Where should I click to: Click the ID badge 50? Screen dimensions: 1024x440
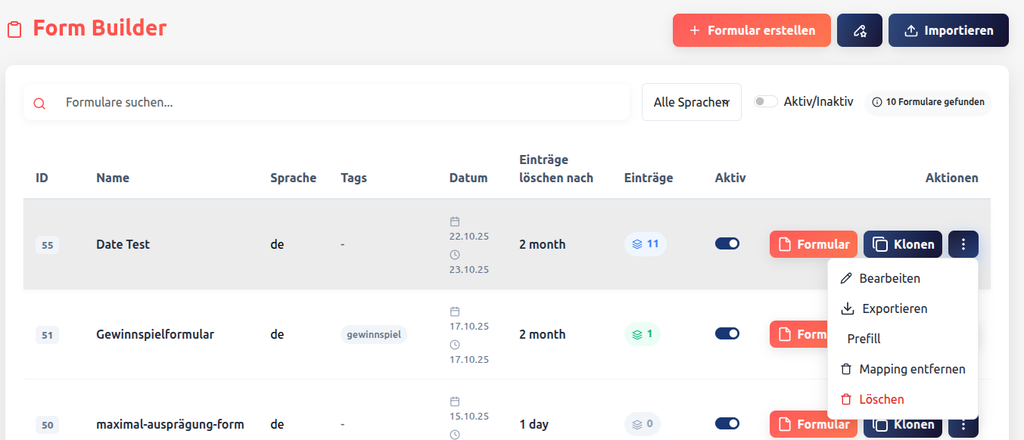(x=47, y=426)
